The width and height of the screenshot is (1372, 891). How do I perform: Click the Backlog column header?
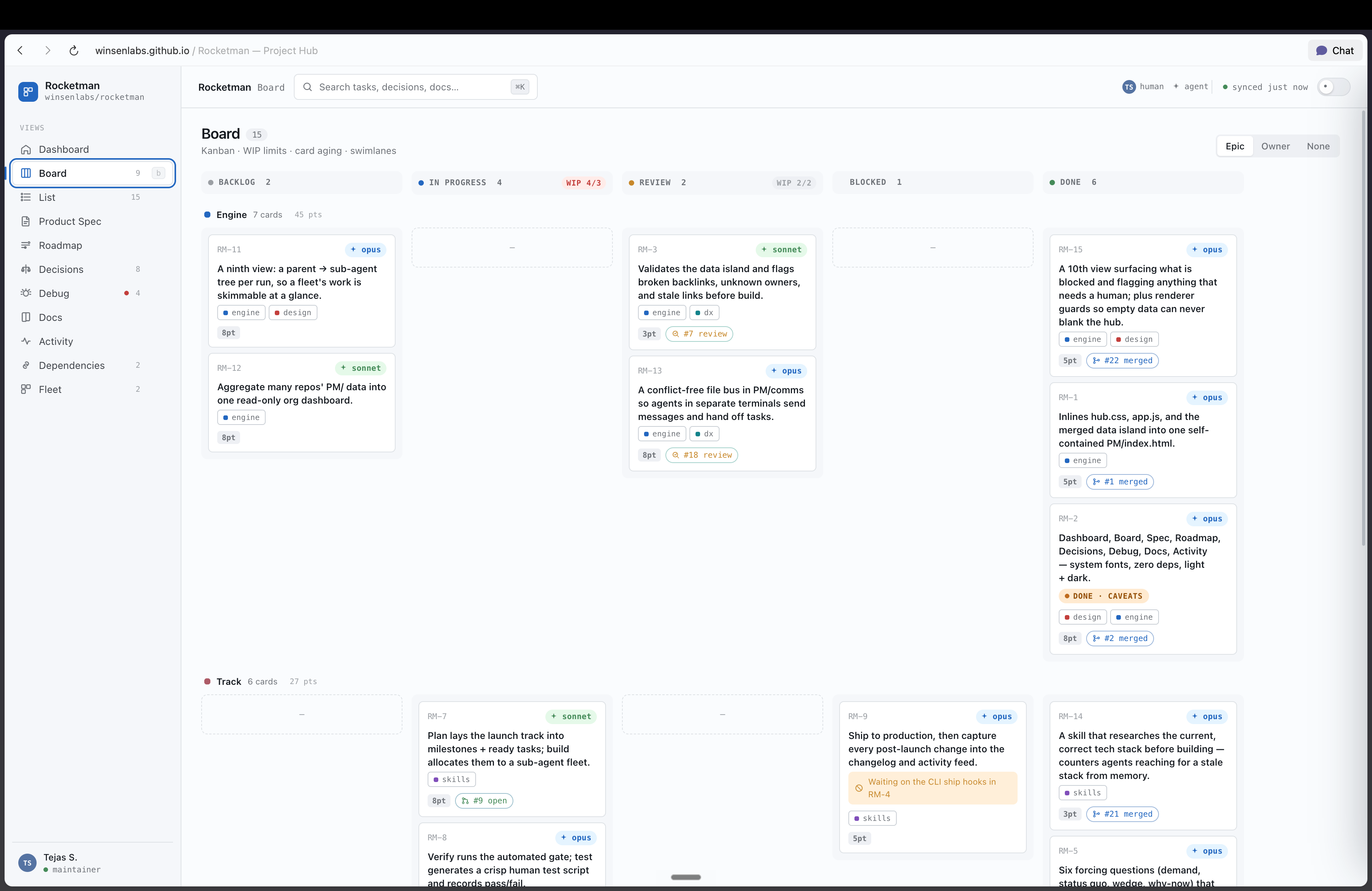click(x=301, y=182)
